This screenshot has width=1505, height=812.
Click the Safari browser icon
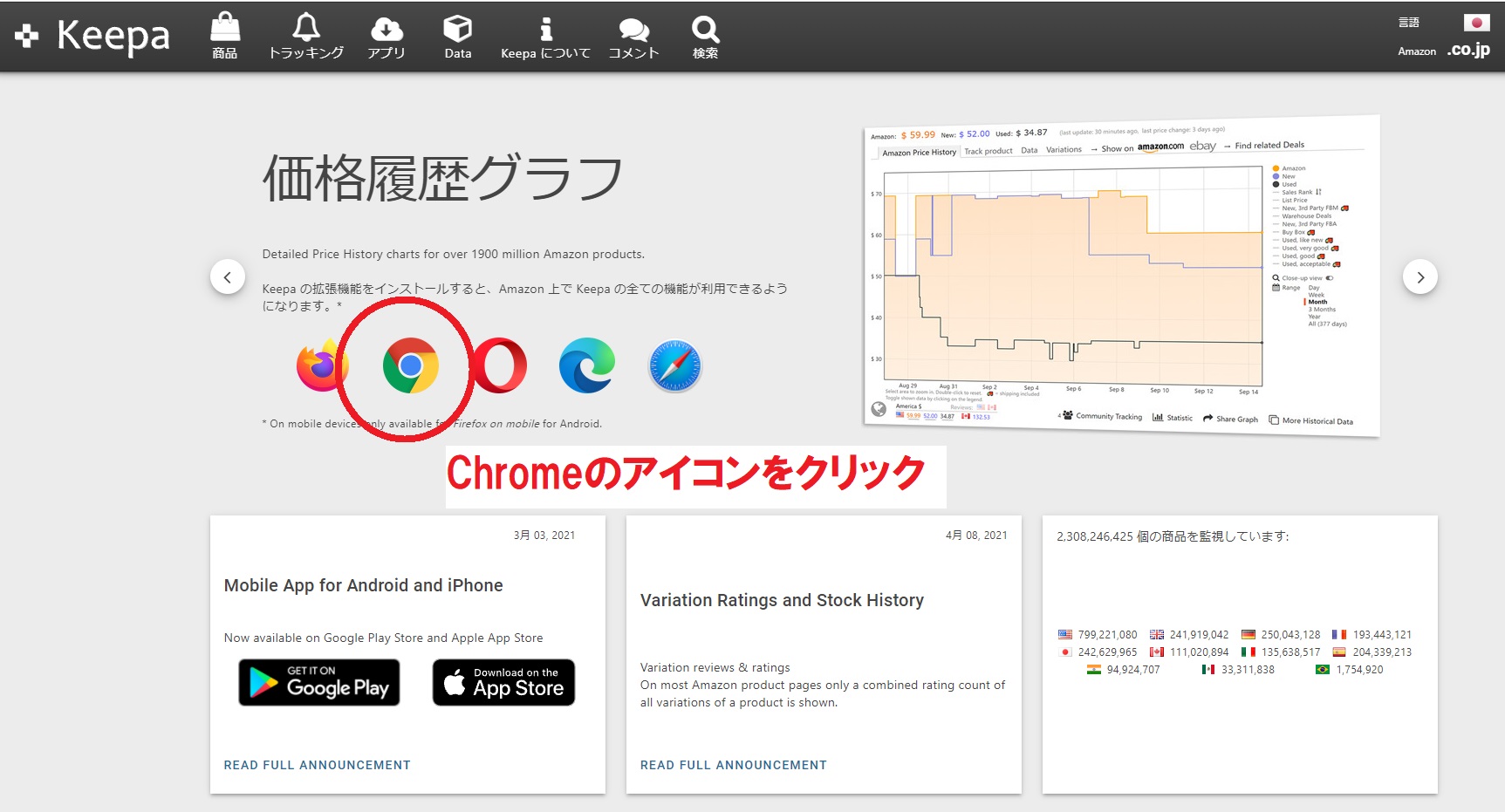(675, 365)
